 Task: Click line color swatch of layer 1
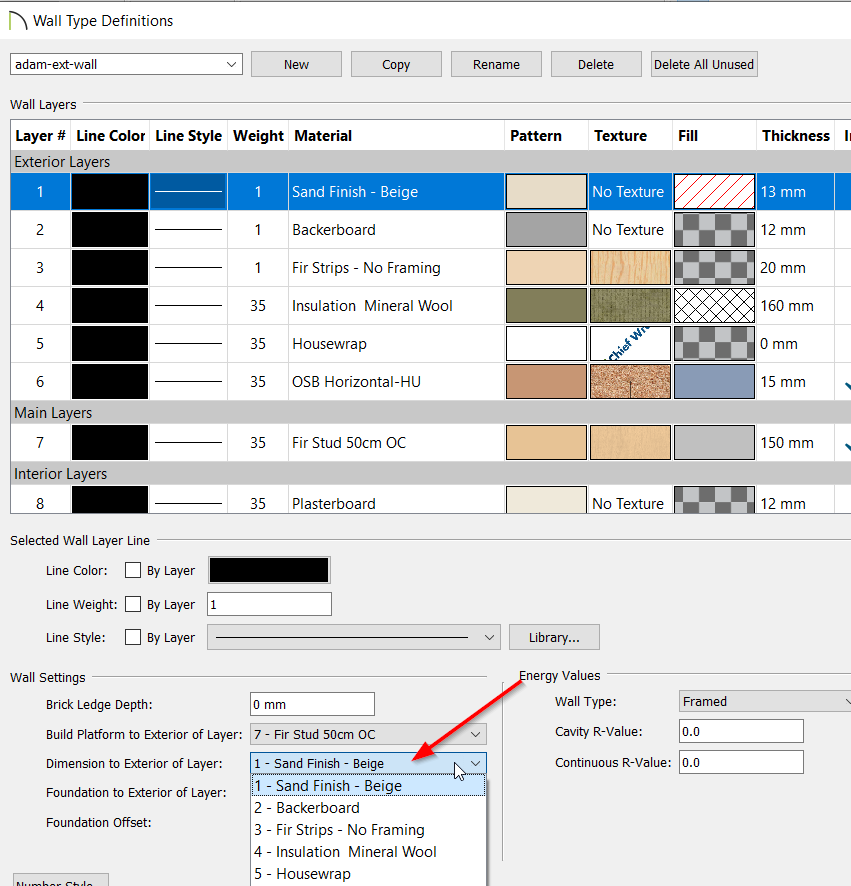coord(110,192)
